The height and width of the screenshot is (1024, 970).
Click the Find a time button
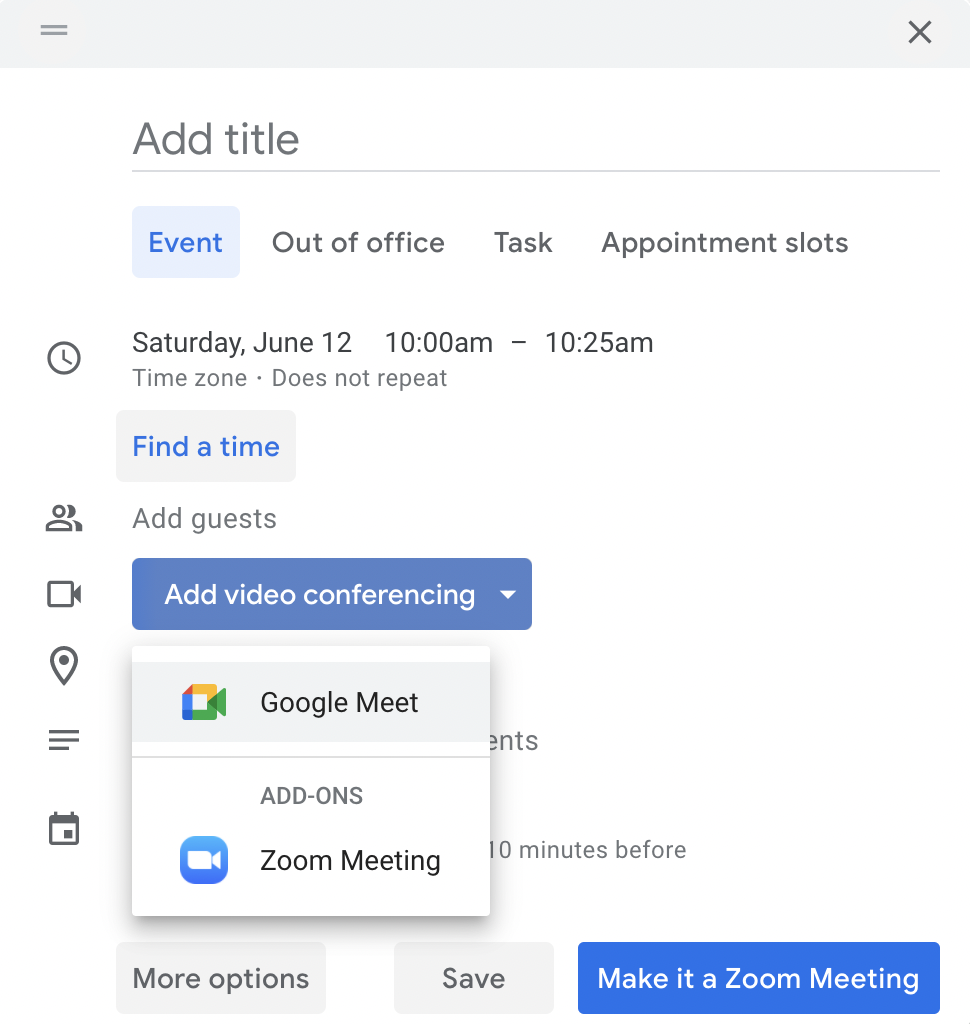point(205,446)
